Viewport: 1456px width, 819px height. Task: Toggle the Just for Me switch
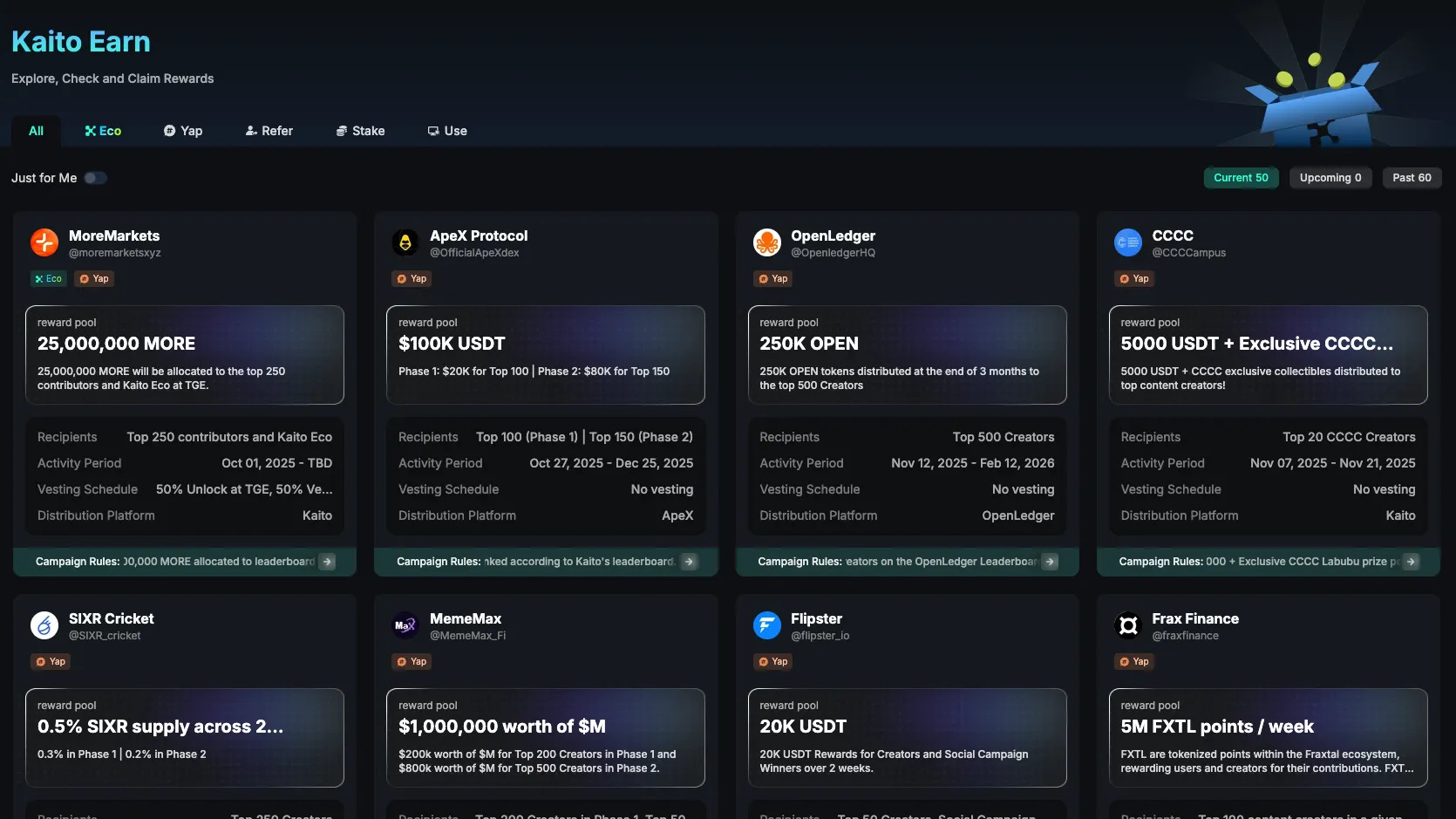click(x=96, y=178)
